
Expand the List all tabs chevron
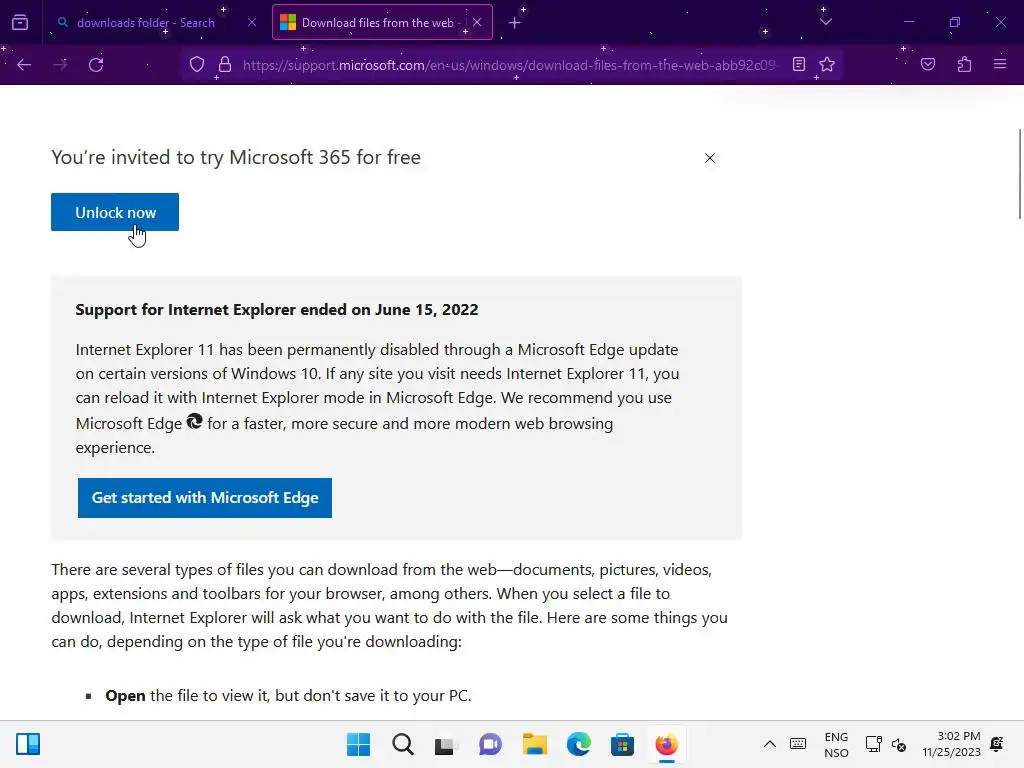coord(825,22)
